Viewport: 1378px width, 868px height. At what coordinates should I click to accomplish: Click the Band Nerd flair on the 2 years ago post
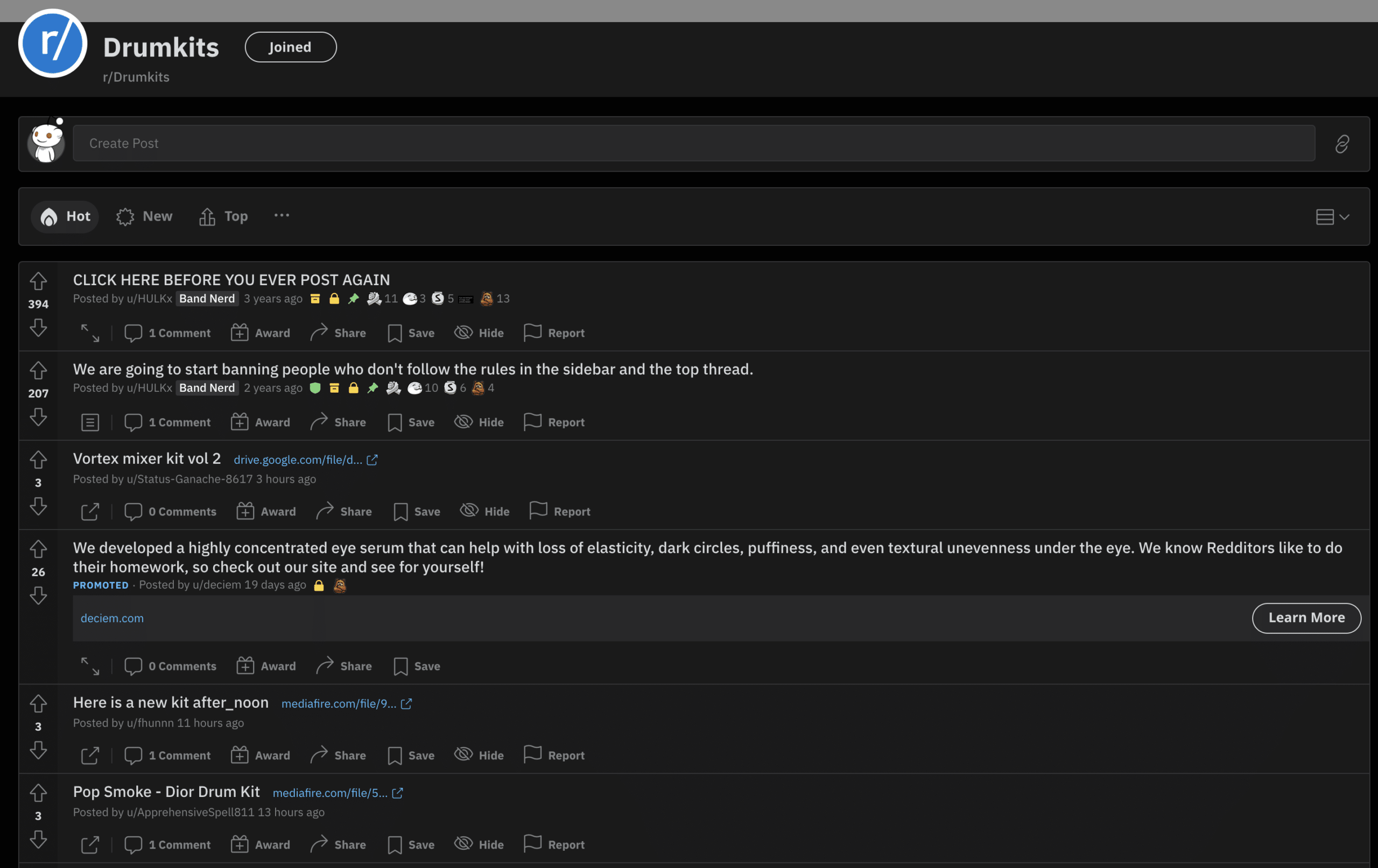pyautogui.click(x=207, y=388)
